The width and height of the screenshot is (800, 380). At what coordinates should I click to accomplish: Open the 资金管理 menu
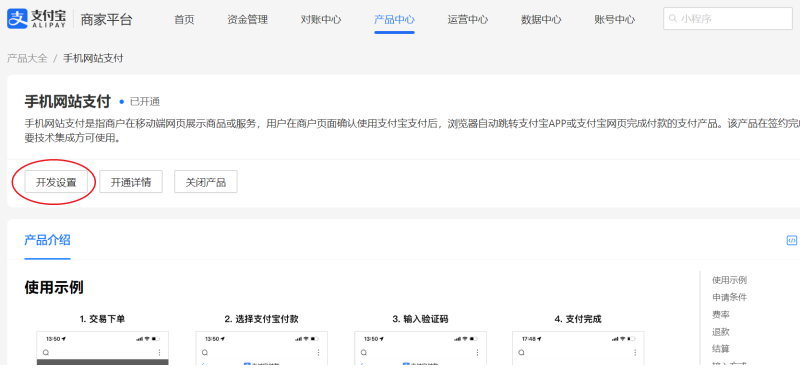coord(247,20)
